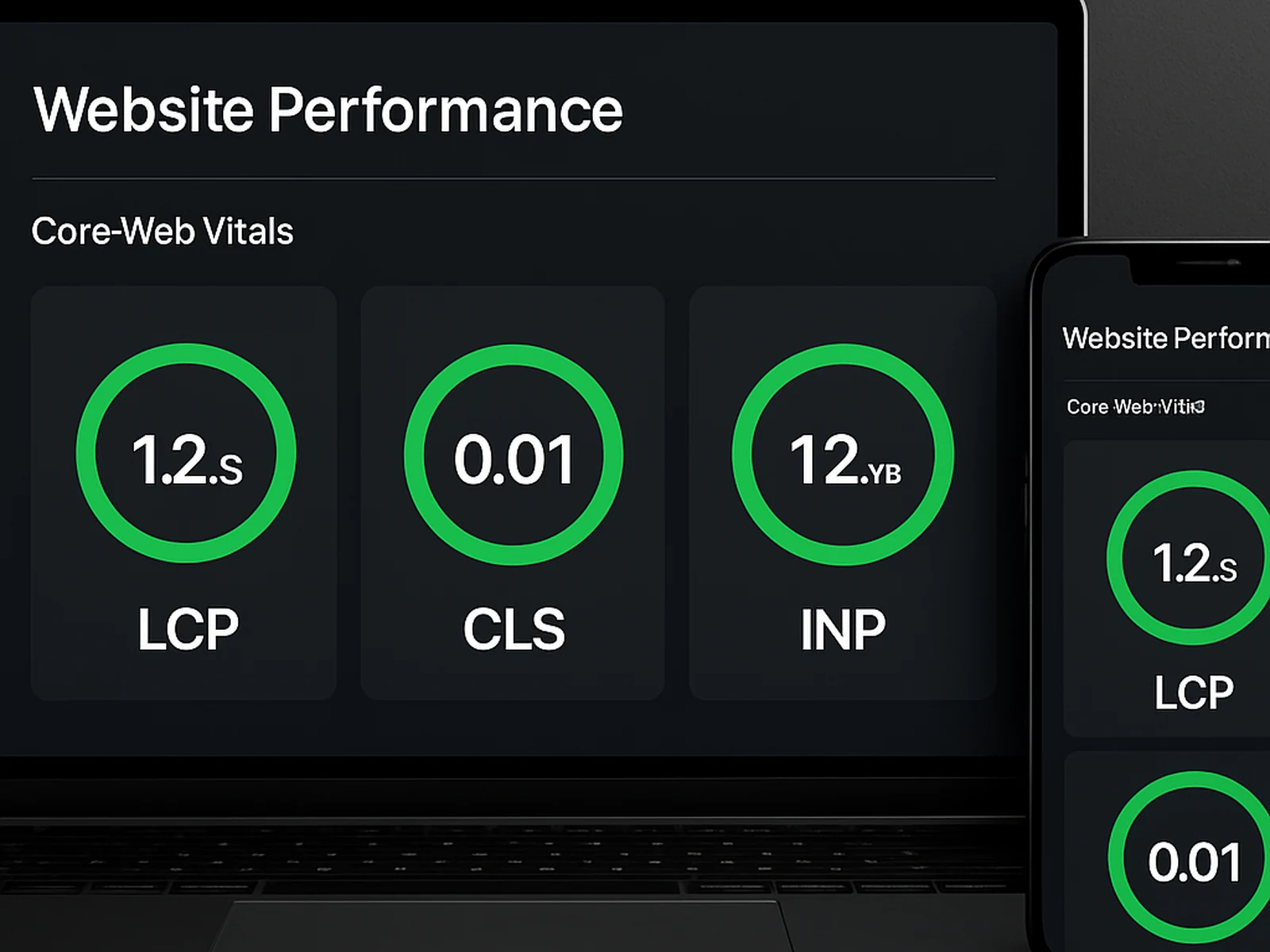The image size is (1270, 952).
Task: Click the Website Performance heading on laptop
Action: click(328, 109)
